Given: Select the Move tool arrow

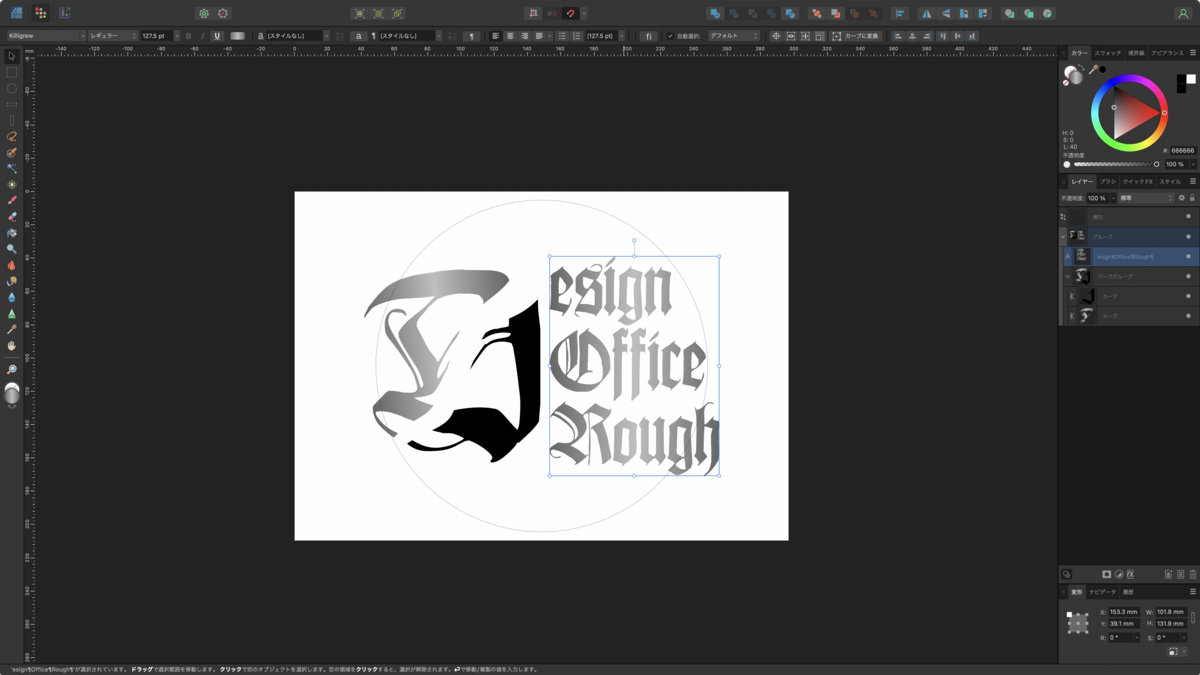Looking at the screenshot, I should (x=12, y=56).
